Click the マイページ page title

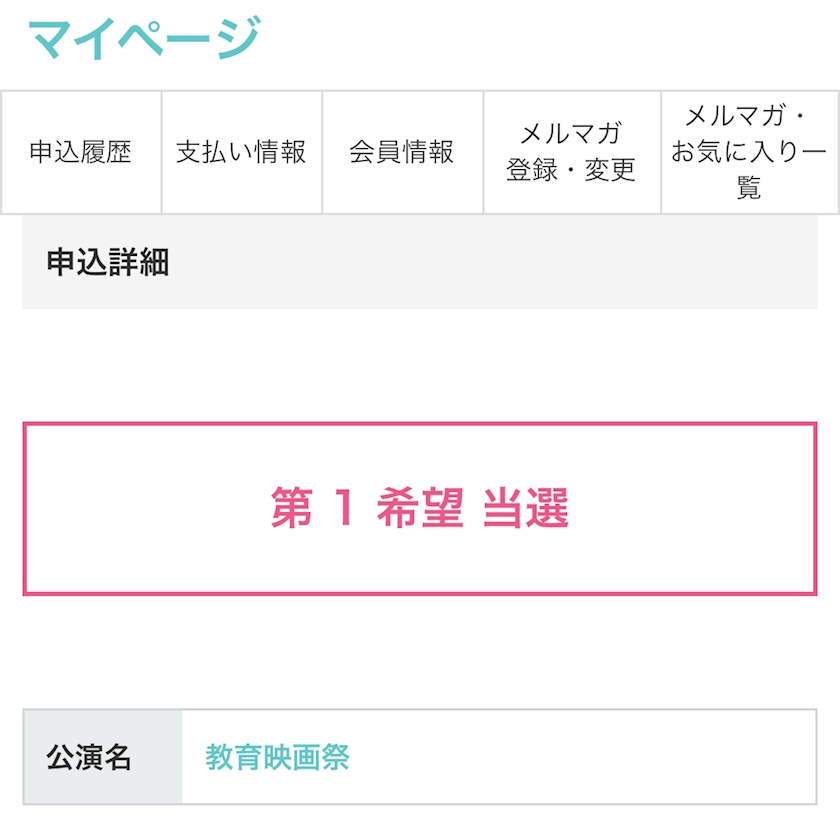tap(145, 38)
